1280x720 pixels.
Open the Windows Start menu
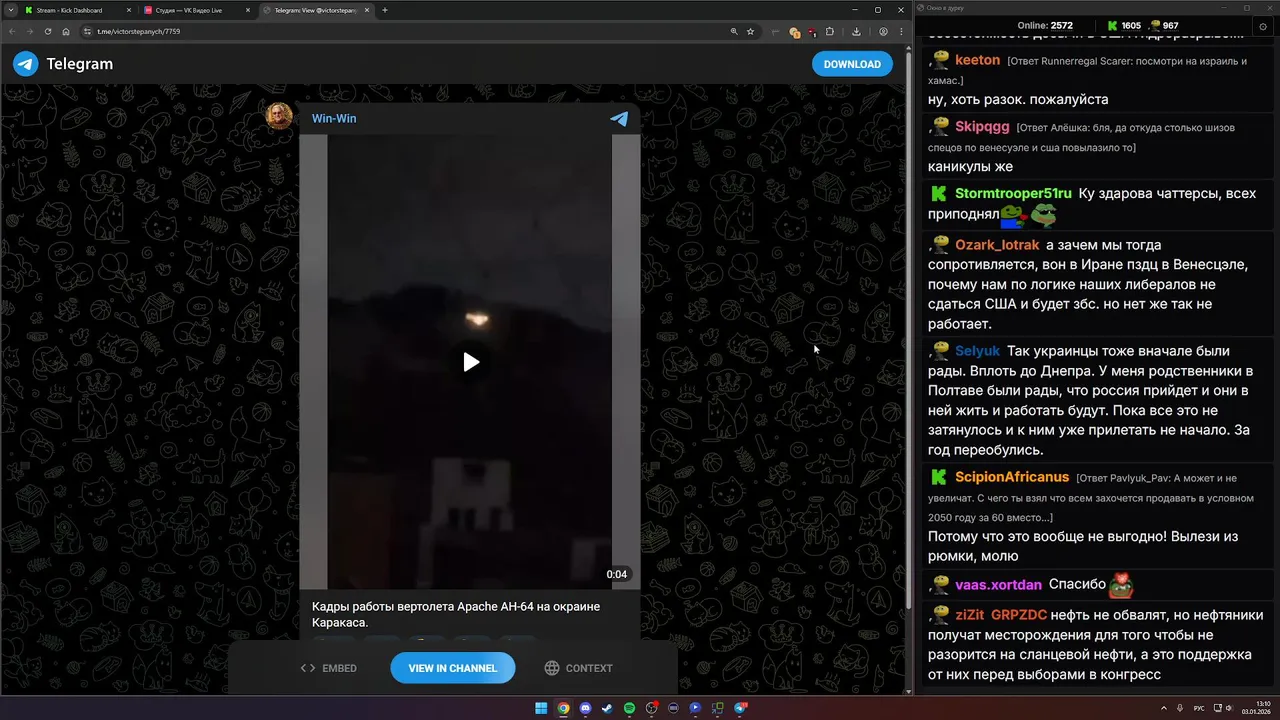click(541, 708)
